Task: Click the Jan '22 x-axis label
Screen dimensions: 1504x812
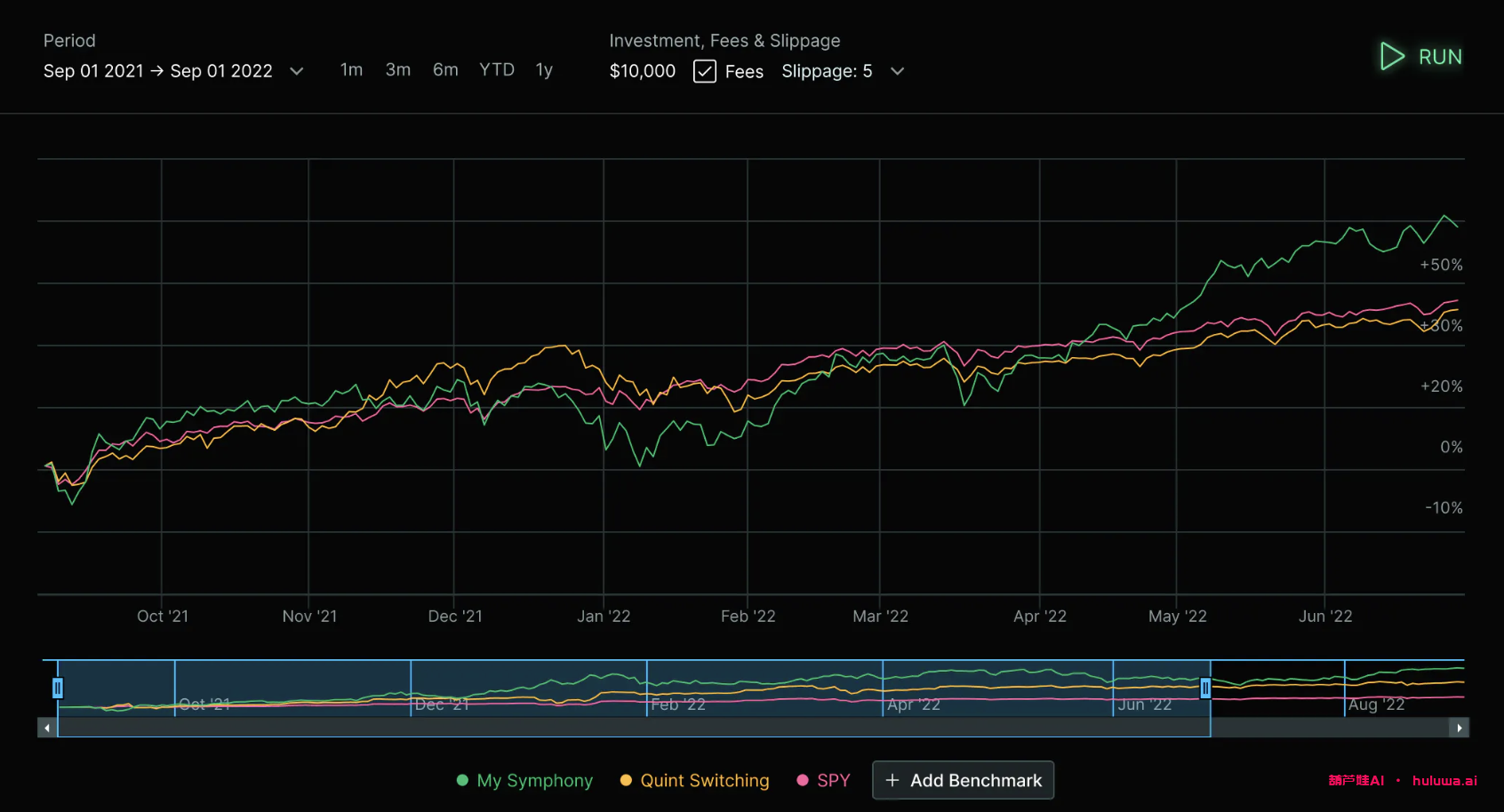Action: click(x=604, y=617)
